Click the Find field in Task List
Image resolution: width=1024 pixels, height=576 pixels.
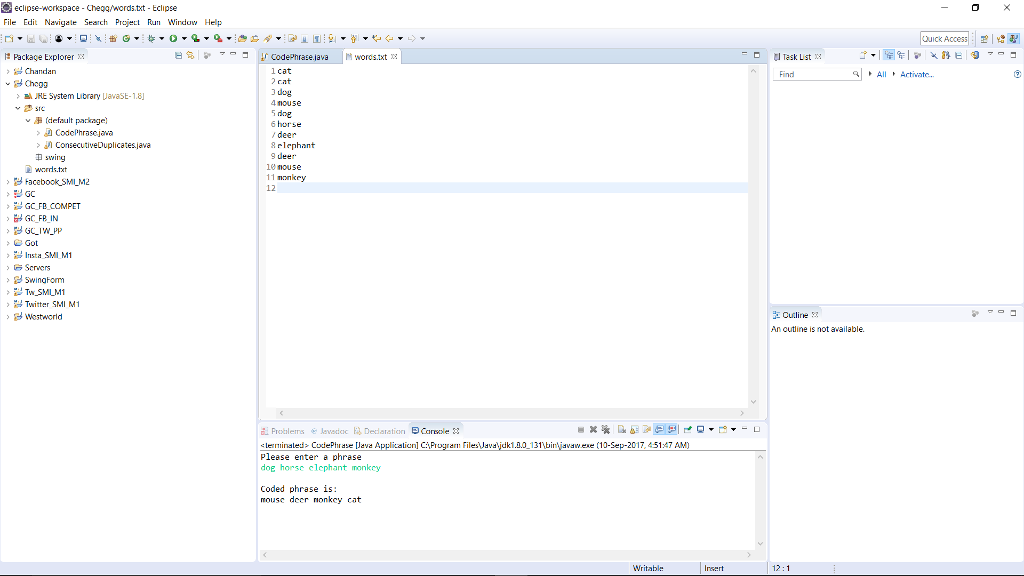click(x=817, y=74)
